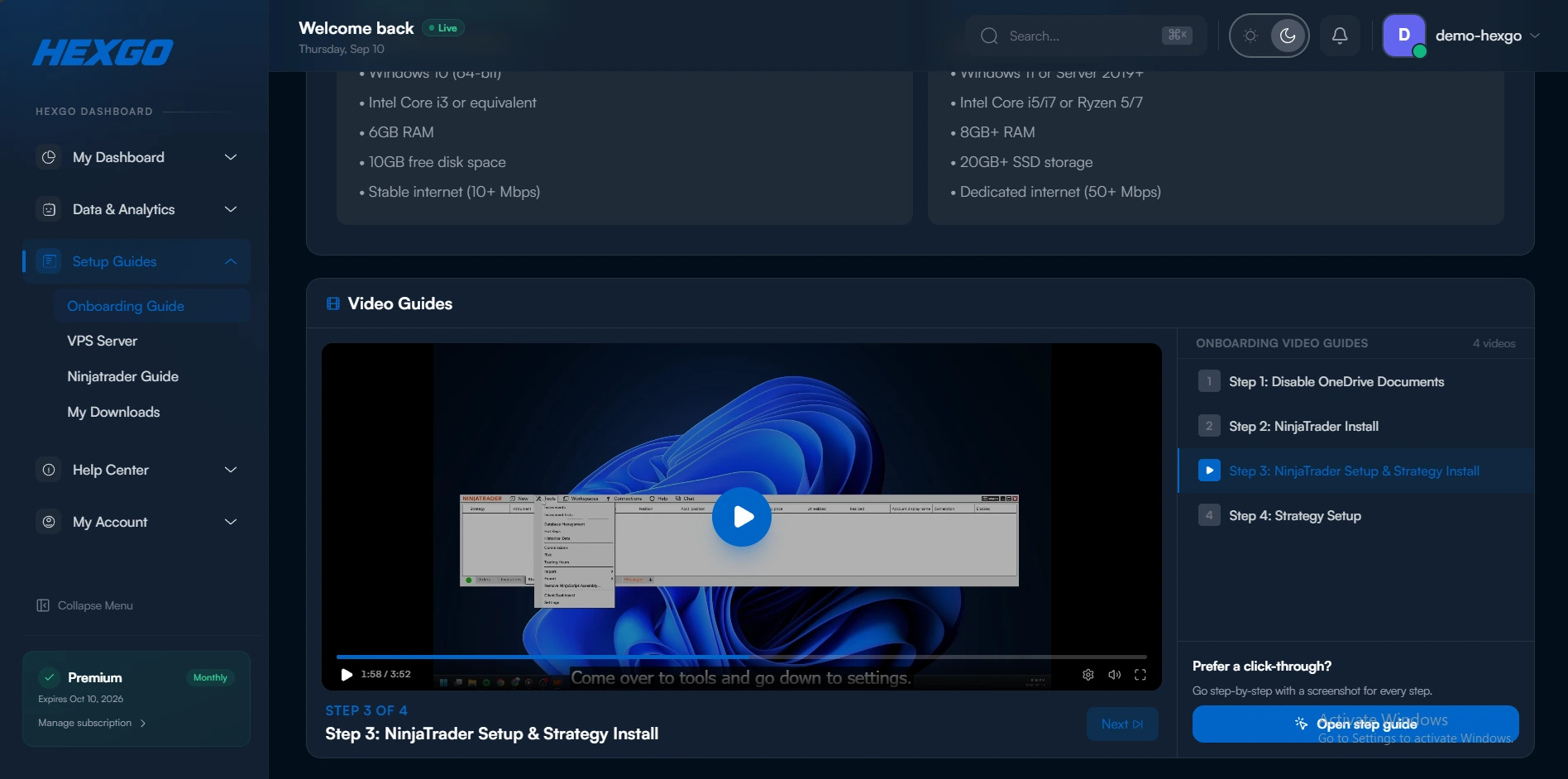Open video settings gear in player
Viewport: 1568px width, 779px height.
coord(1088,675)
